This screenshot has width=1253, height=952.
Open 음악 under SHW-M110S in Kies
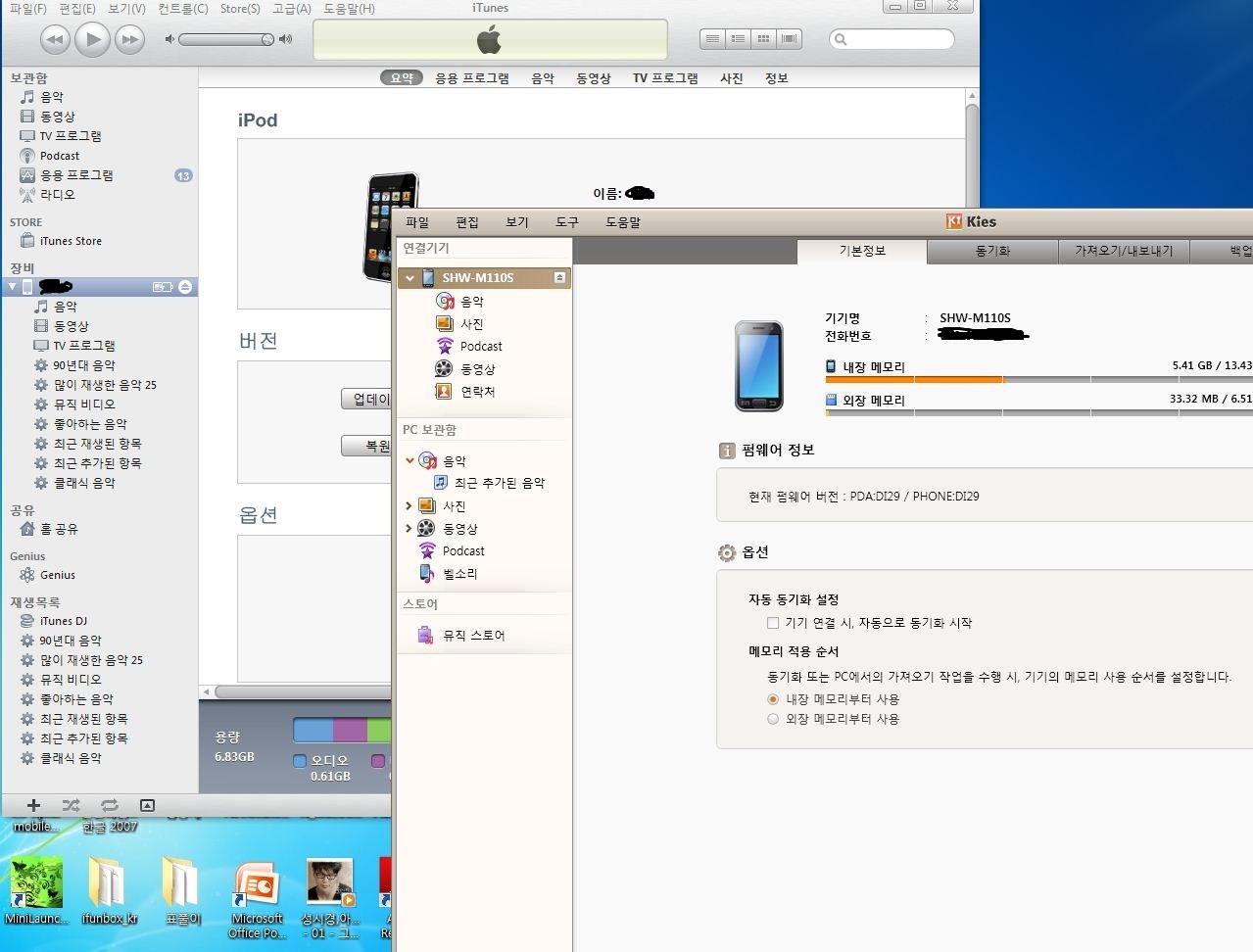(x=472, y=302)
